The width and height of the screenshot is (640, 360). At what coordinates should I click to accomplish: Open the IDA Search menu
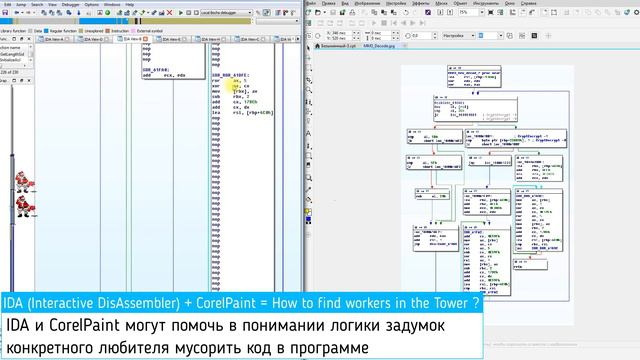coord(37,4)
